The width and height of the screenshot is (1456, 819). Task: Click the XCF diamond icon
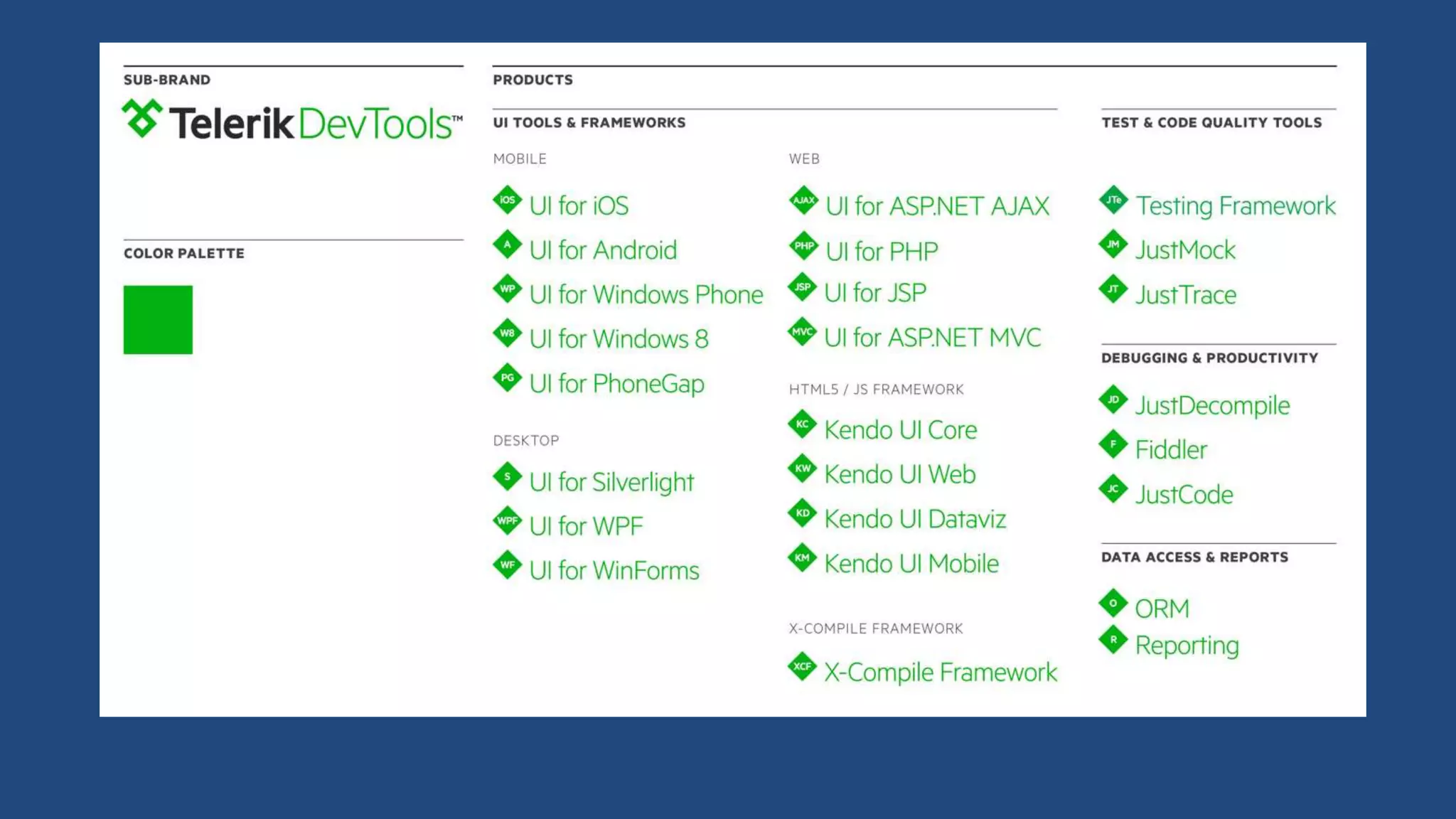coord(803,666)
